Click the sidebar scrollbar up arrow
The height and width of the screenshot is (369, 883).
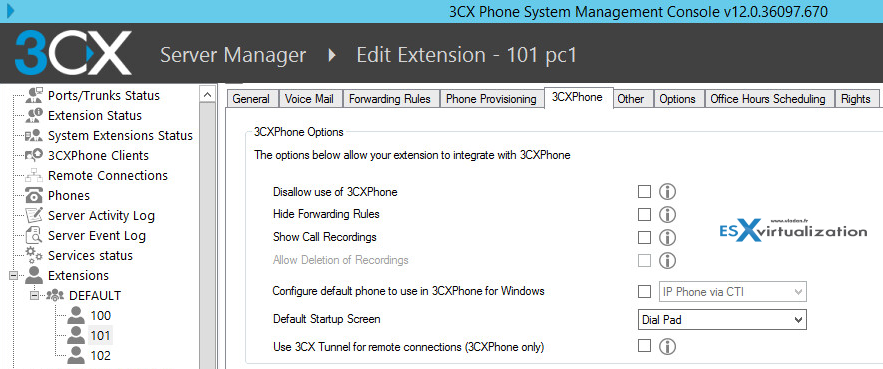[208, 95]
